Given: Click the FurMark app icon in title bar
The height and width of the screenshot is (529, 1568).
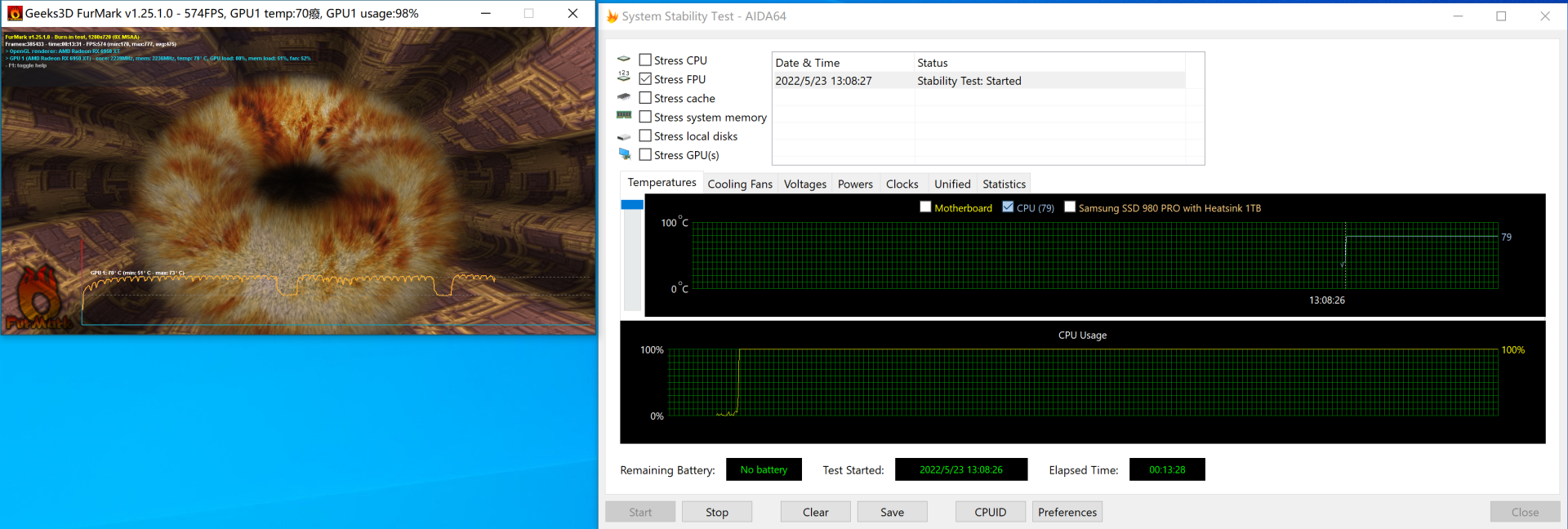Looking at the screenshot, I should (x=14, y=13).
